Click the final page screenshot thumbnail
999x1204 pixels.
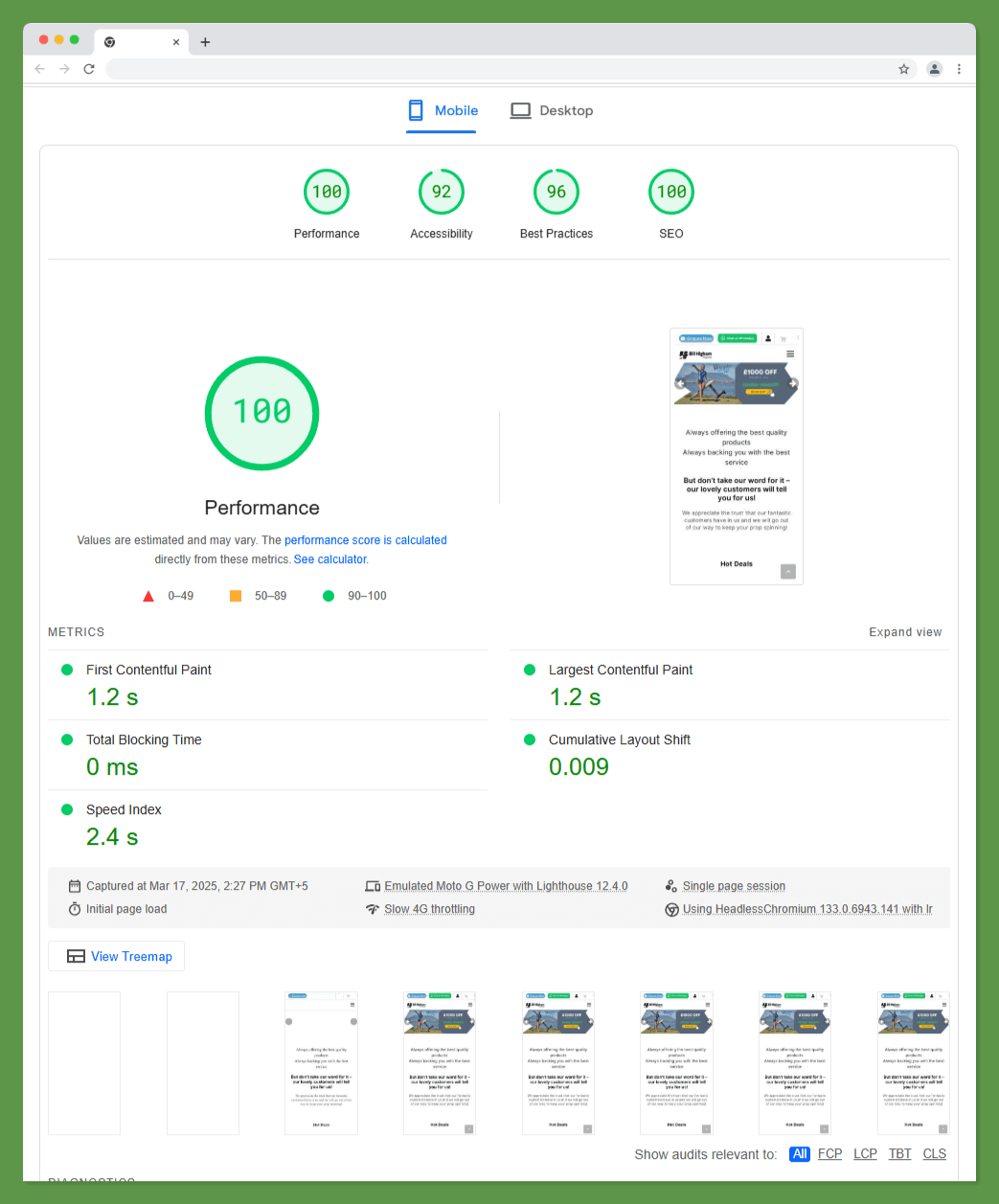(x=737, y=457)
